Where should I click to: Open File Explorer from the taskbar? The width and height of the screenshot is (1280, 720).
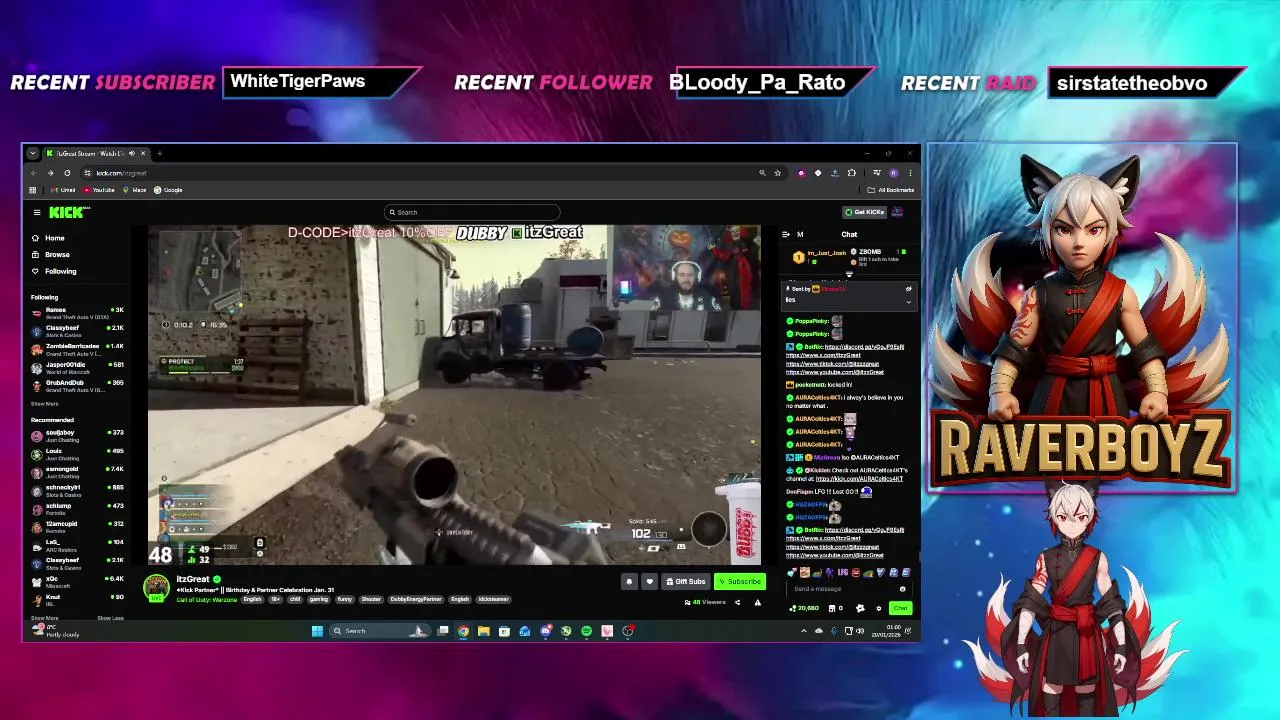tap(483, 631)
